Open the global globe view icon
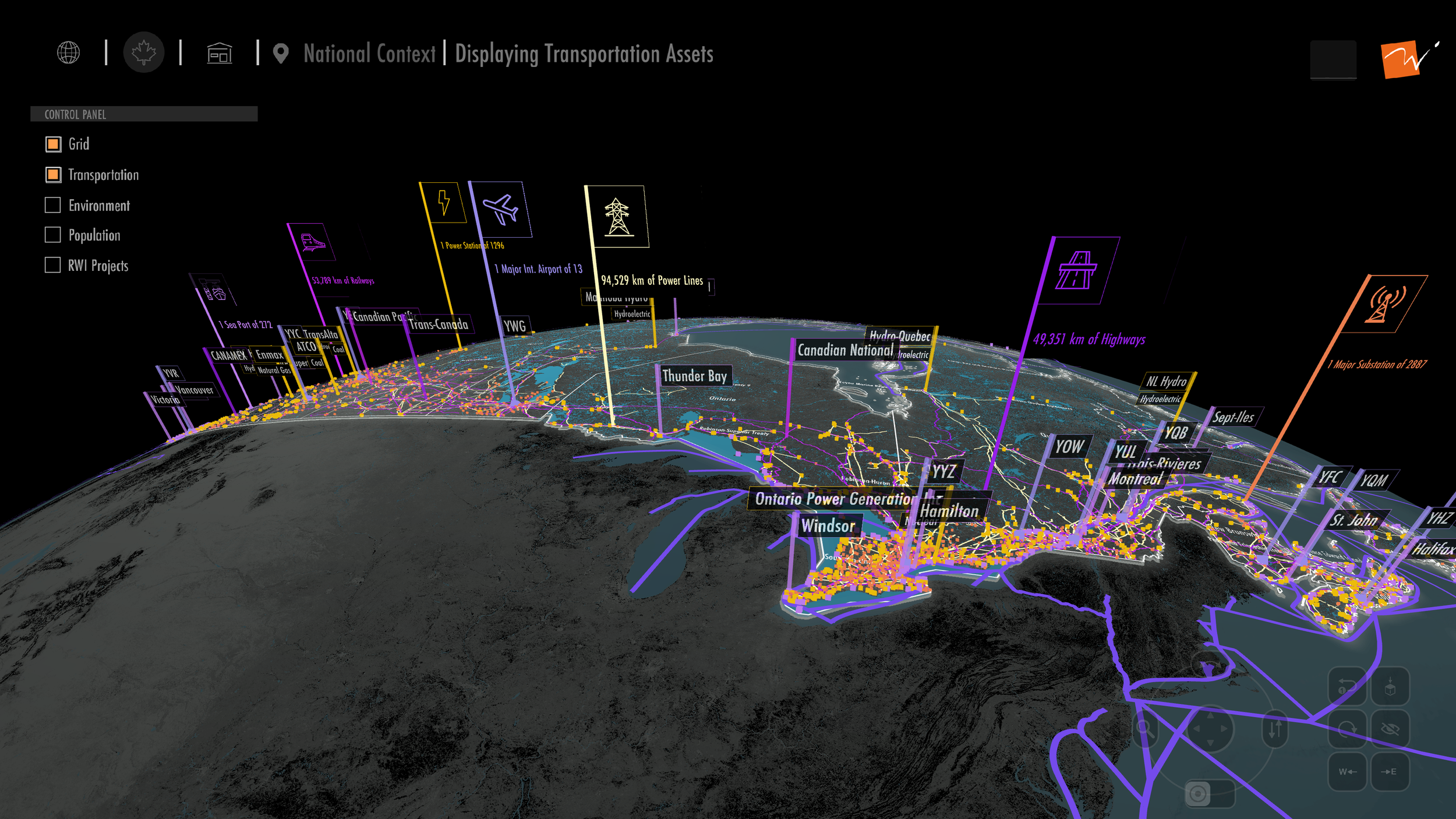The width and height of the screenshot is (1456, 819). tap(68, 52)
